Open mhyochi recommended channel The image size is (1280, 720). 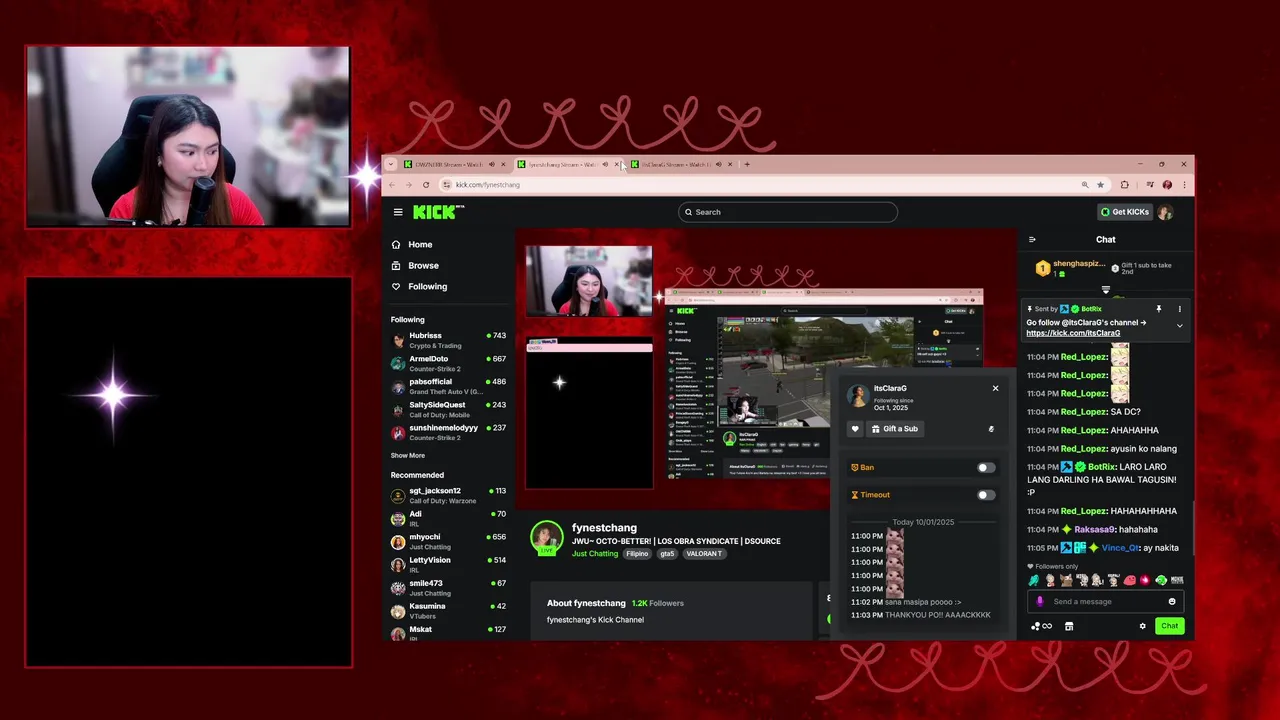coord(448,541)
